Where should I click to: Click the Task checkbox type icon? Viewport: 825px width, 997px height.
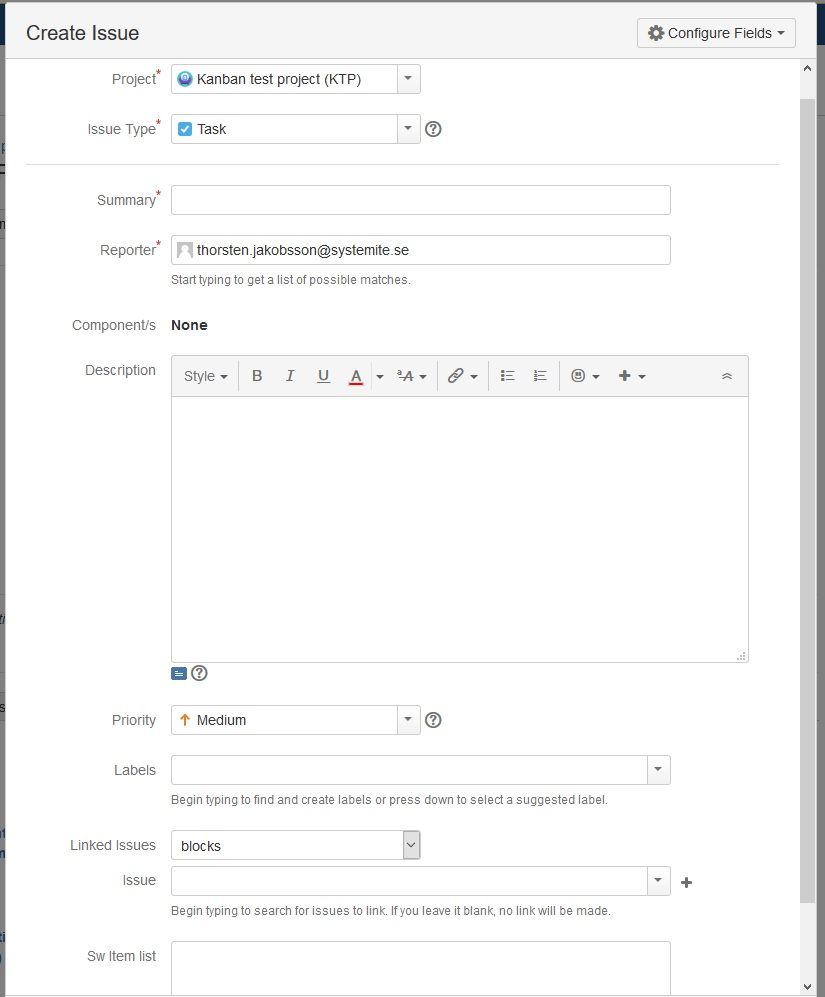[x=184, y=129]
